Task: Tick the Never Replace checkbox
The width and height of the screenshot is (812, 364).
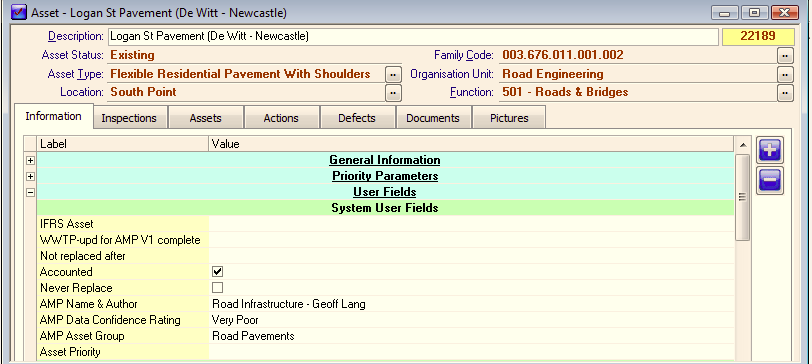Action: (218, 288)
